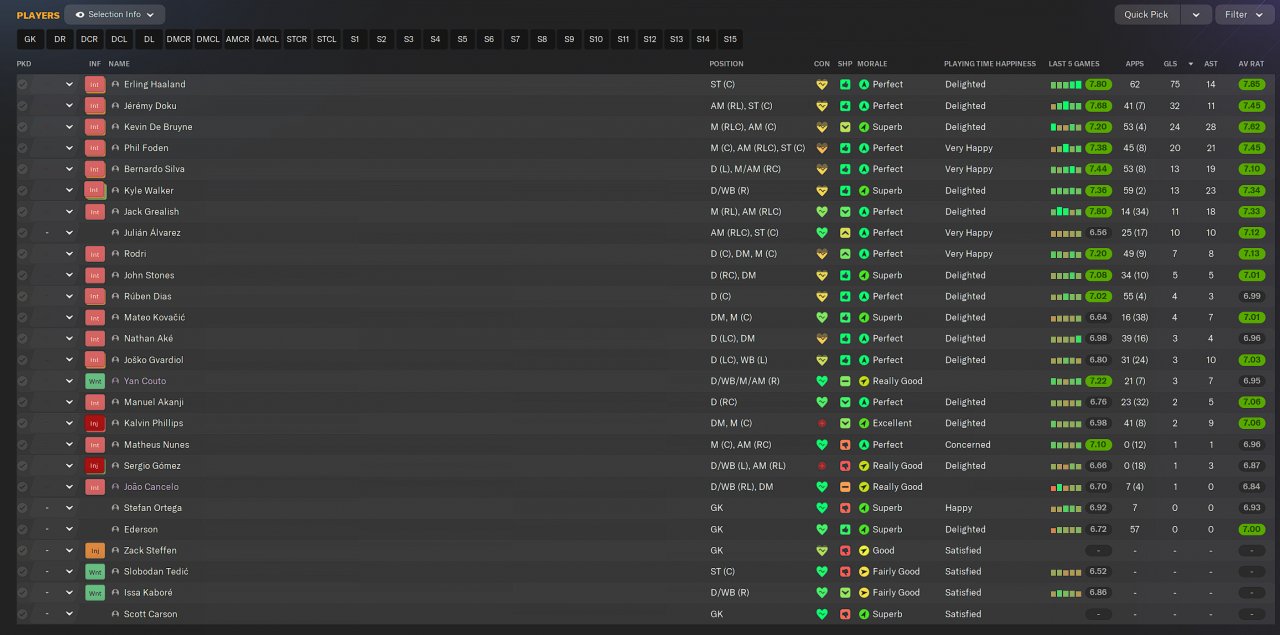The height and width of the screenshot is (635, 1280).
Task: Open Julián Álvarez's player name link
Action: (x=152, y=233)
